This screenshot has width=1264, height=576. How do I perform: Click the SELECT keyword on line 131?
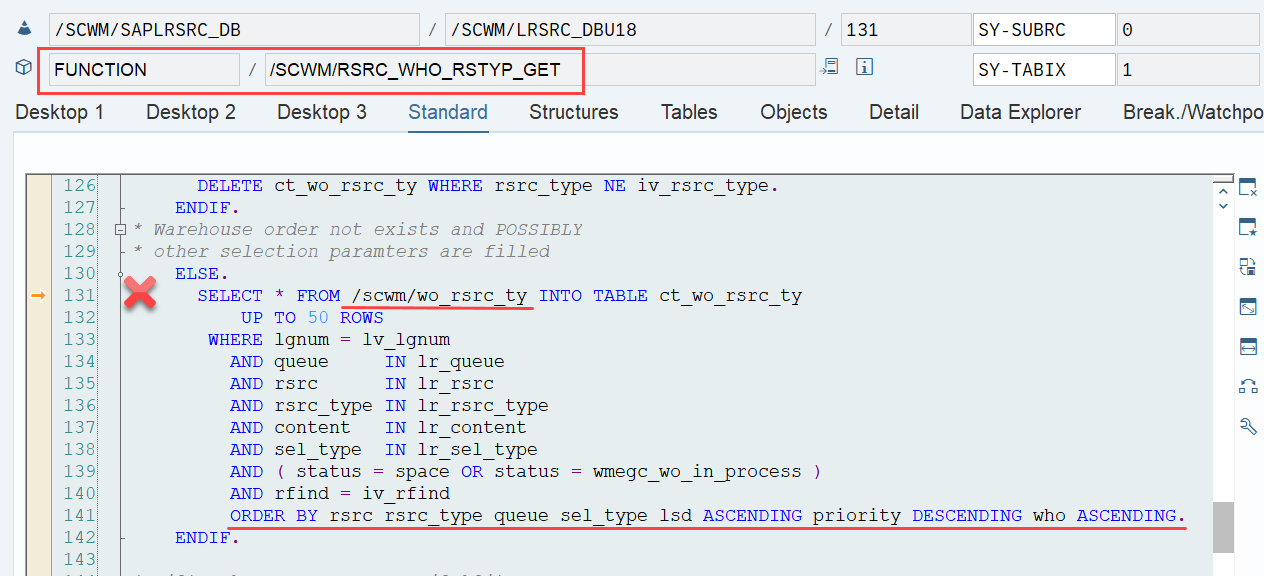(230, 296)
